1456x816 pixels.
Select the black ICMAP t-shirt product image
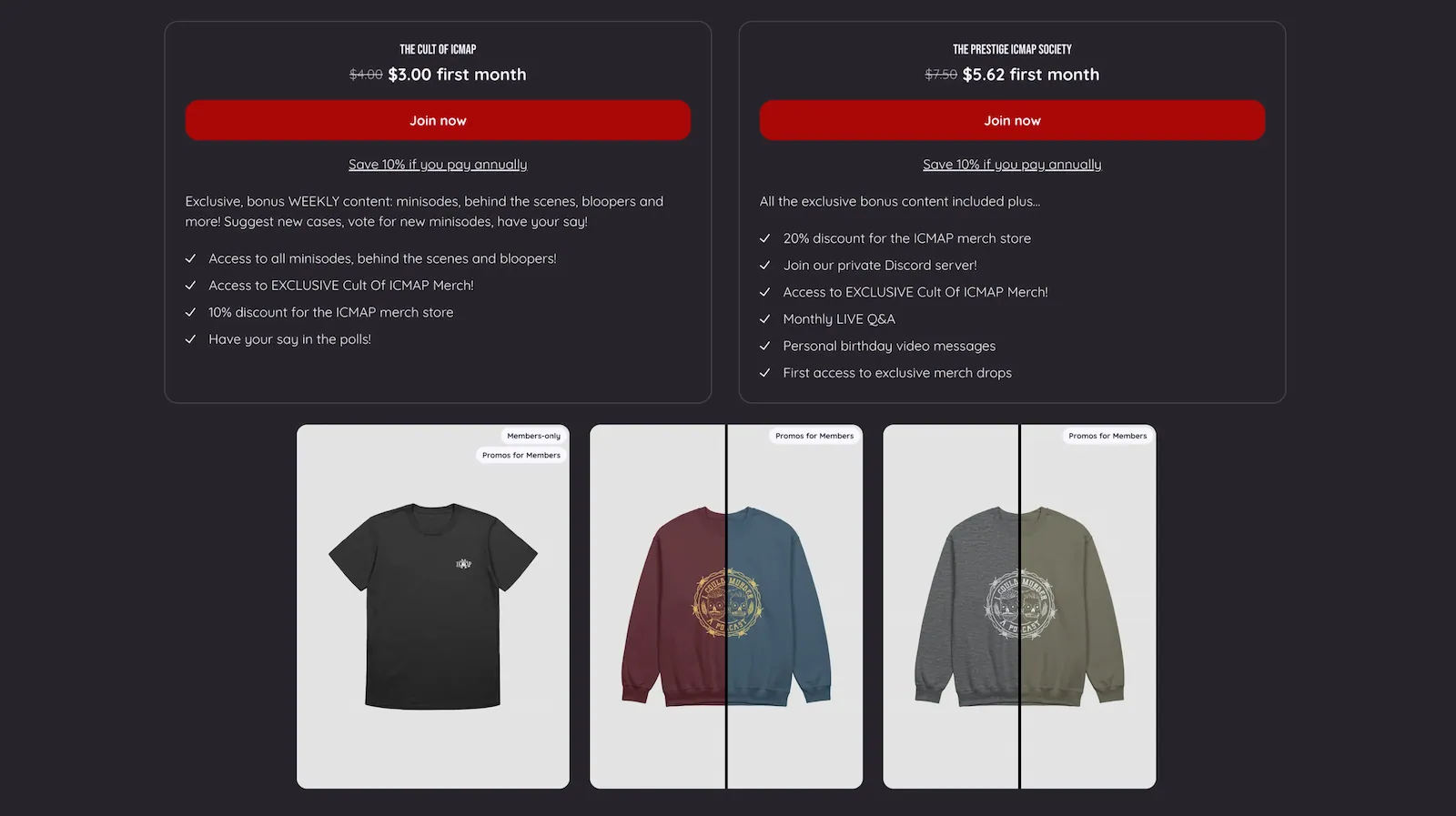click(x=433, y=606)
